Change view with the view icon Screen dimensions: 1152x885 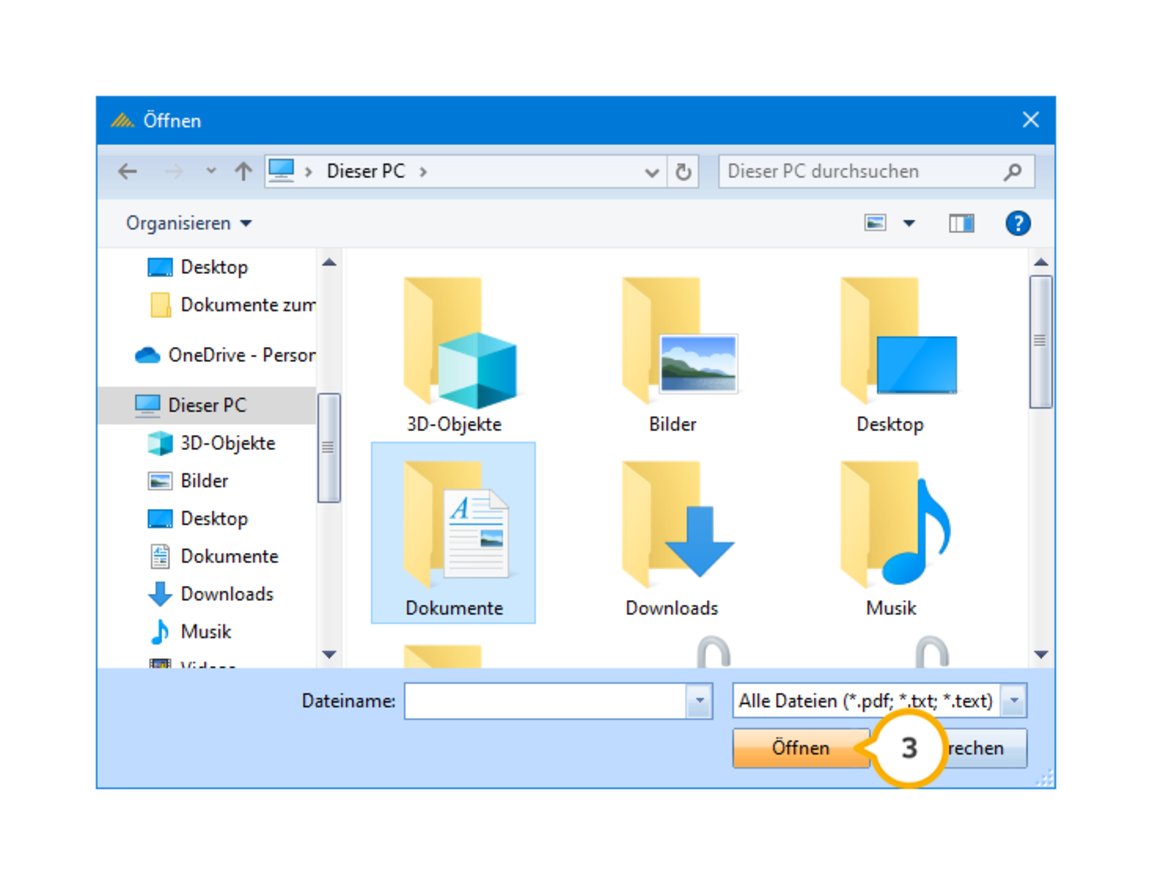point(875,223)
